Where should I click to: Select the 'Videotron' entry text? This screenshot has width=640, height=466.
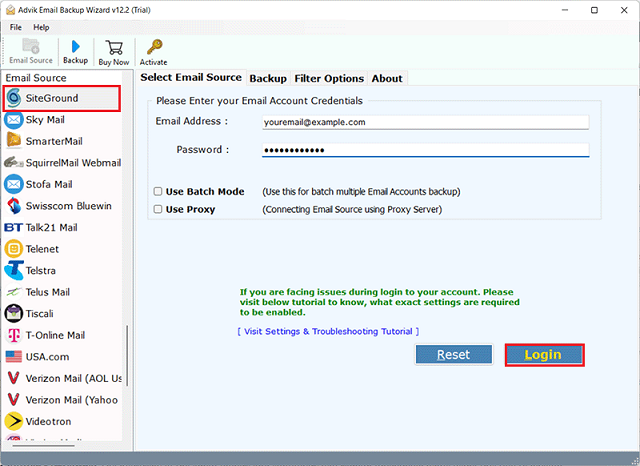tap(48, 422)
